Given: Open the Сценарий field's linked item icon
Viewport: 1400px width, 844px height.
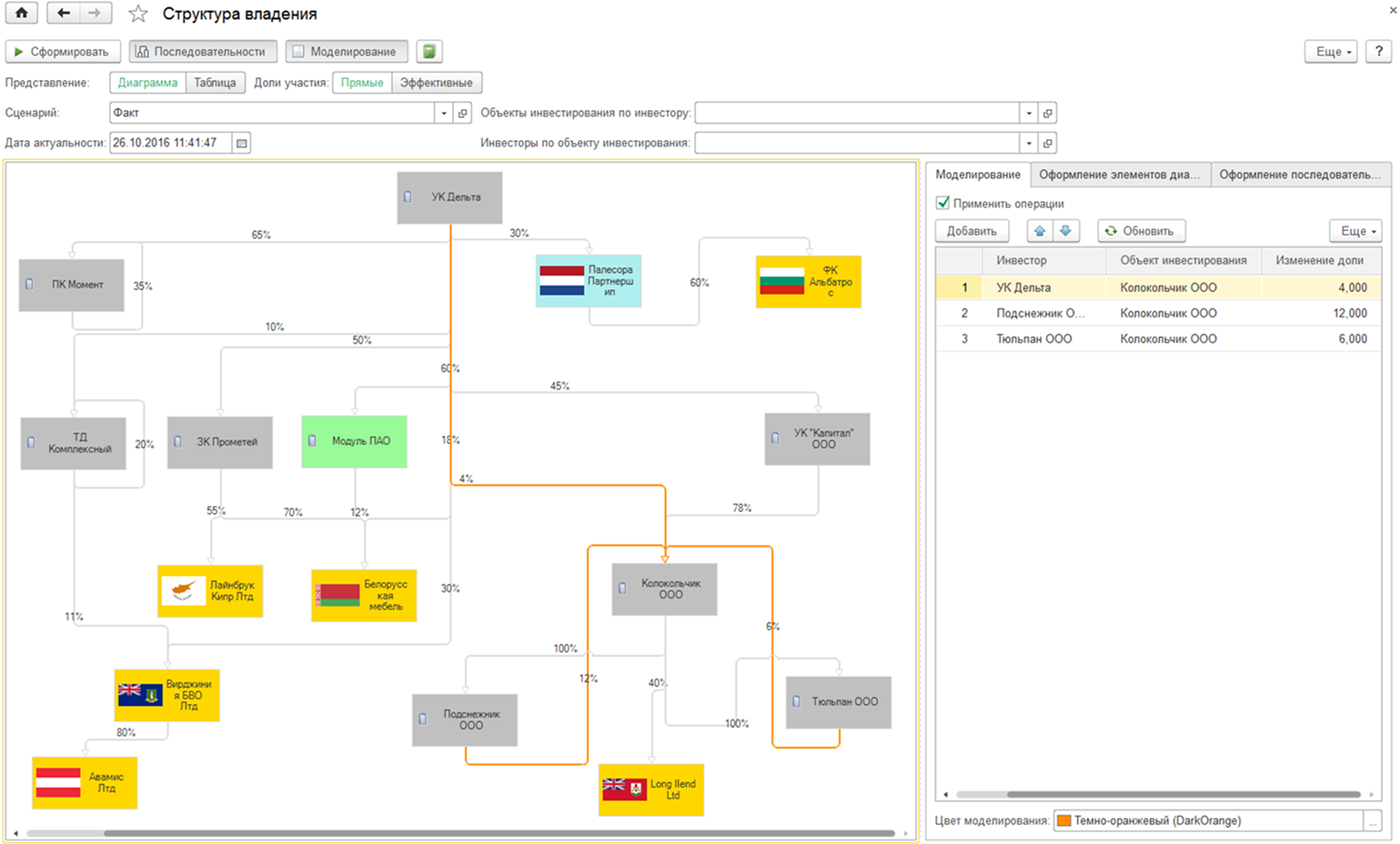Looking at the screenshot, I should coord(463,113).
